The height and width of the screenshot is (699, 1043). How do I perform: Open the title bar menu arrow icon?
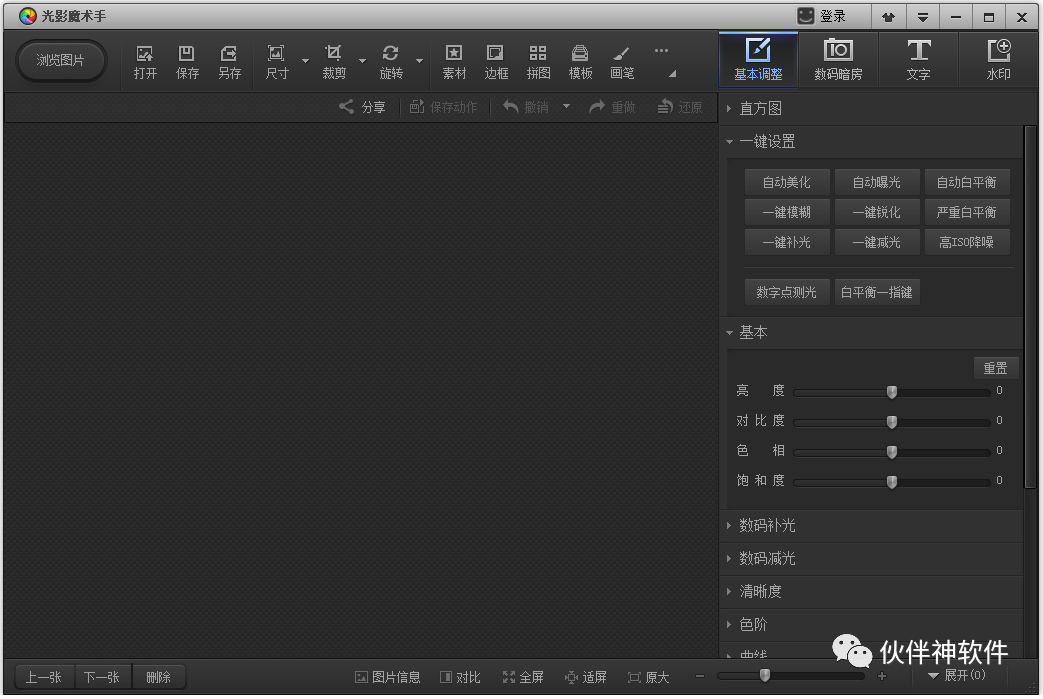click(x=922, y=17)
